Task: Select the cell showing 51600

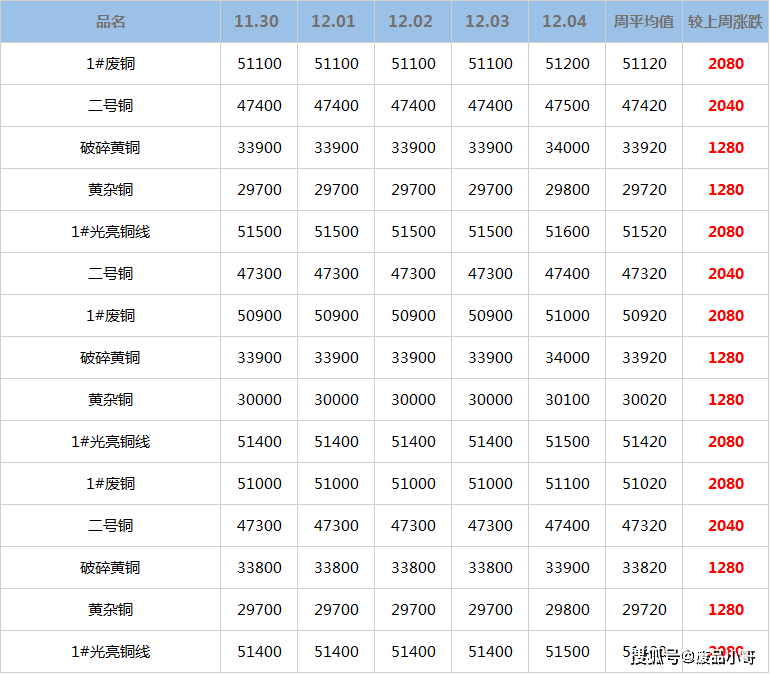Action: (x=567, y=231)
